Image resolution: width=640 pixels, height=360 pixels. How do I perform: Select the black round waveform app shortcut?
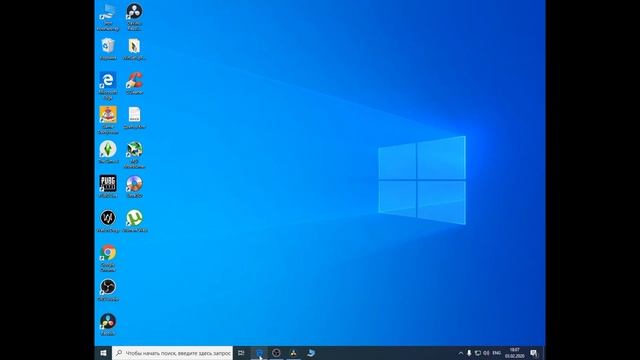click(108, 221)
